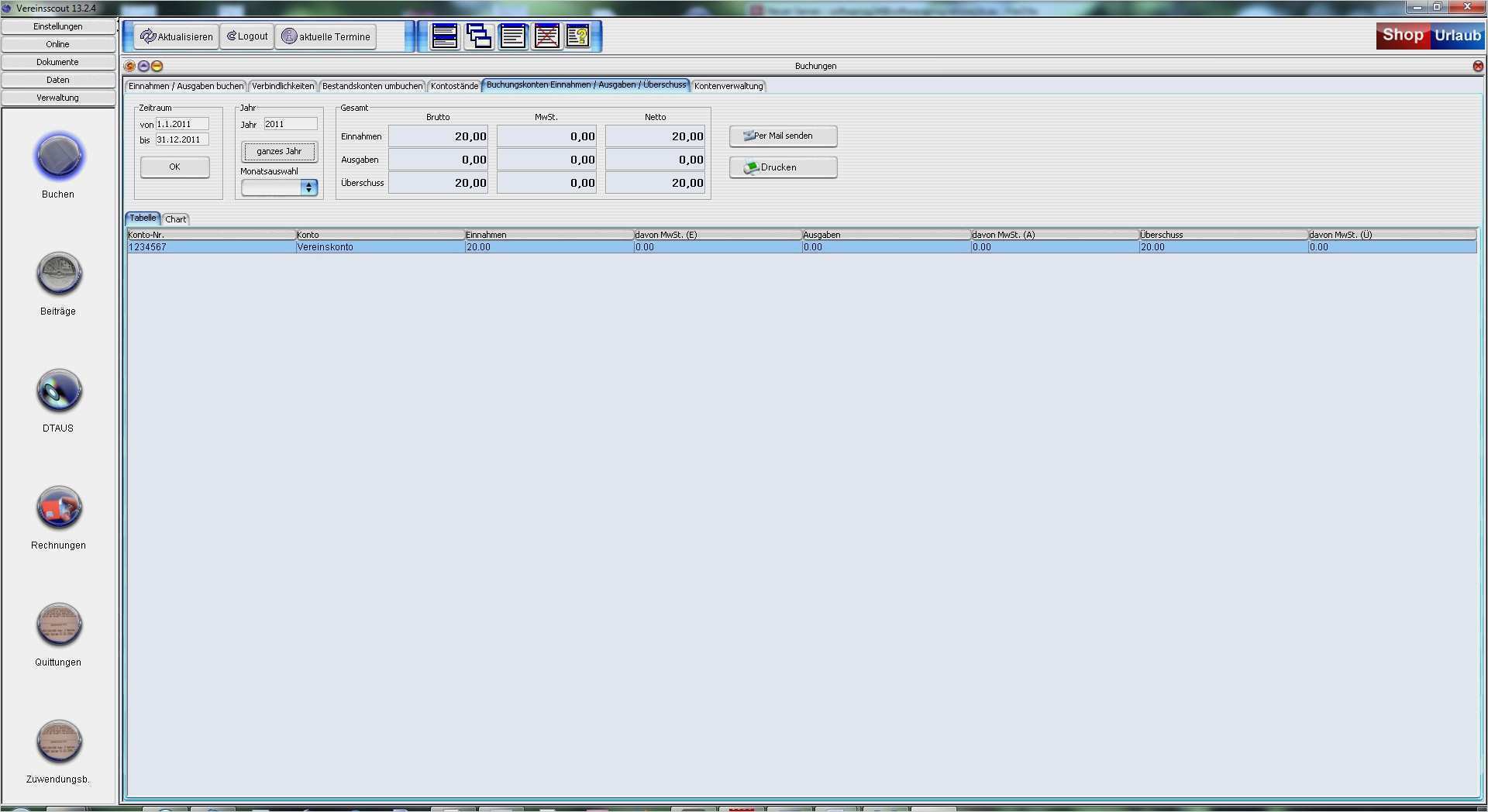Click the Zuwendungsb. sidebar icon
The image size is (1488, 812).
click(x=59, y=742)
